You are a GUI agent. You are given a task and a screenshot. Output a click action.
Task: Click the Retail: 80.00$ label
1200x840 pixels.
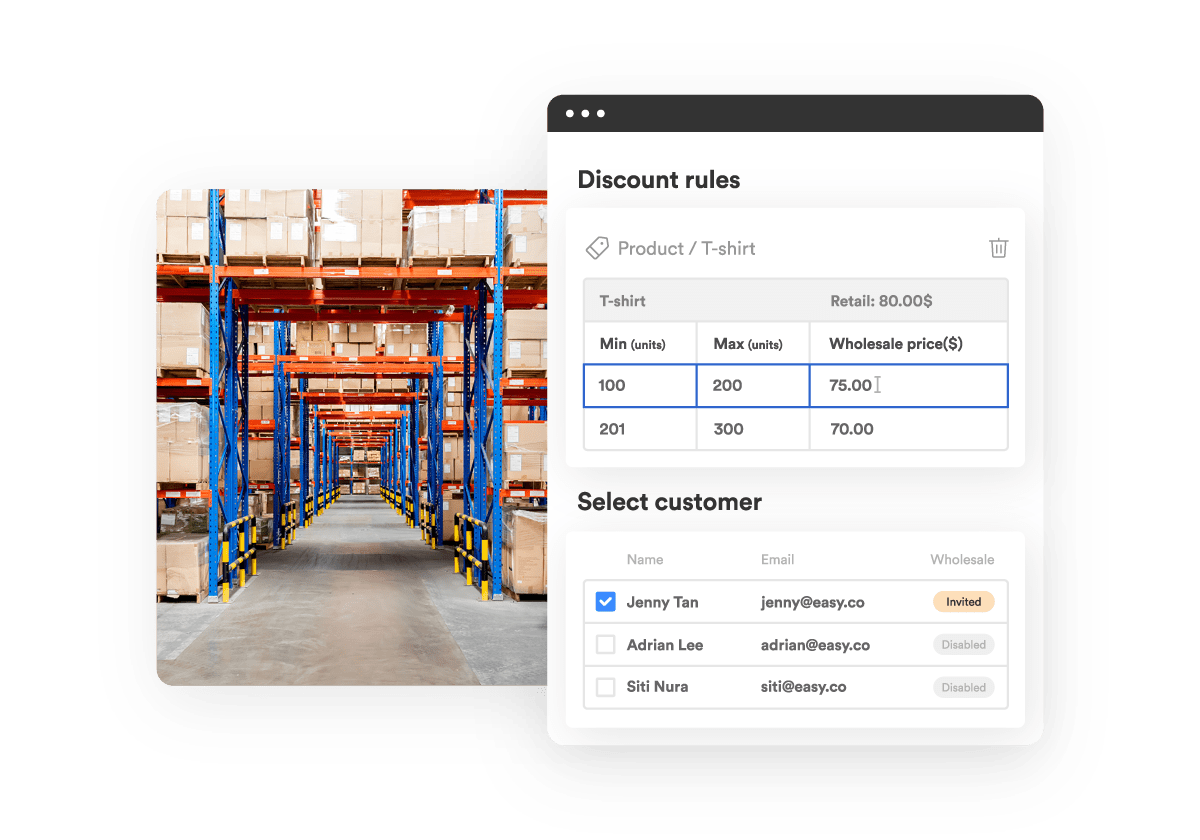(x=881, y=301)
